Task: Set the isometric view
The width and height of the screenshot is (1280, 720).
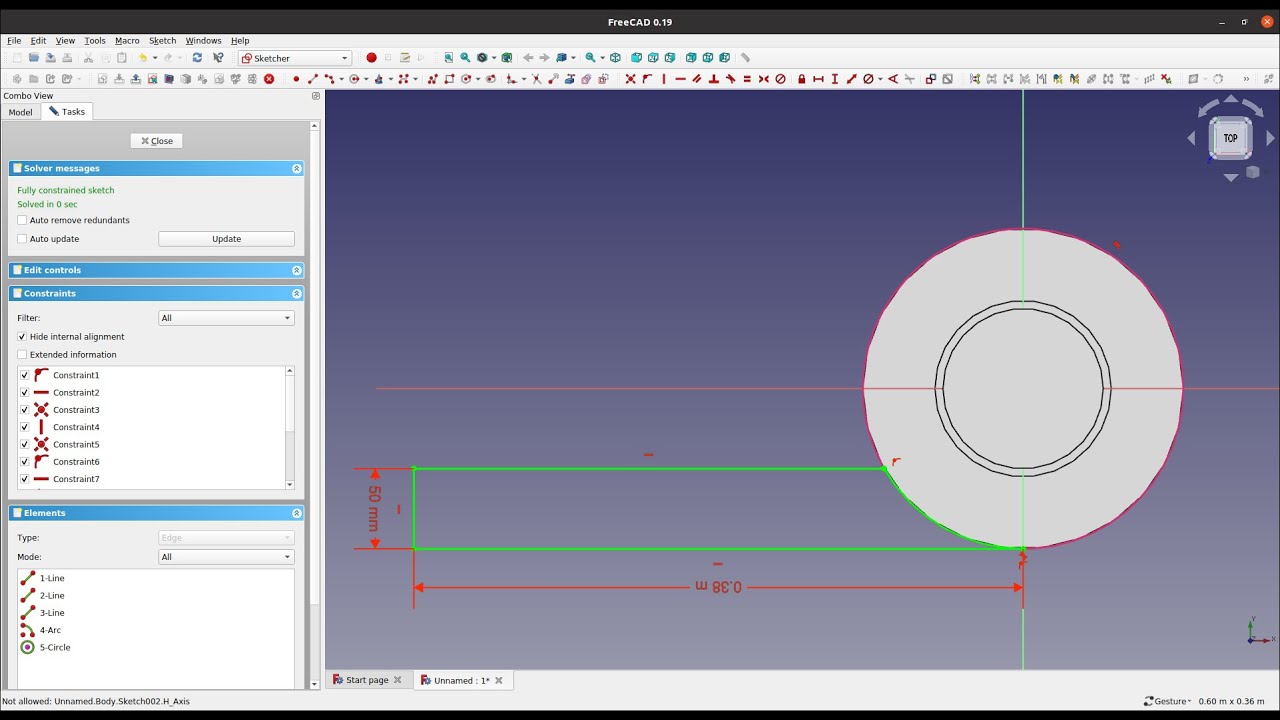Action: pyautogui.click(x=615, y=58)
